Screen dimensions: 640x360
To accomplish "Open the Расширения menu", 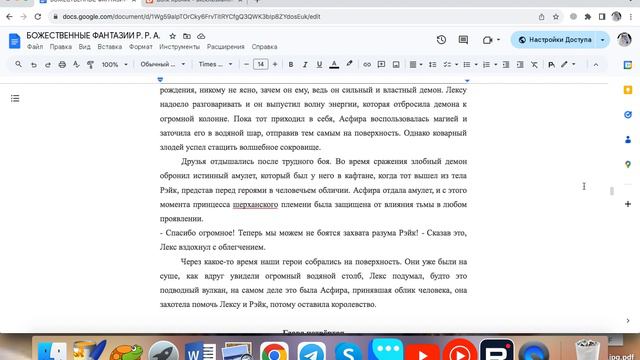I will click(x=225, y=47).
